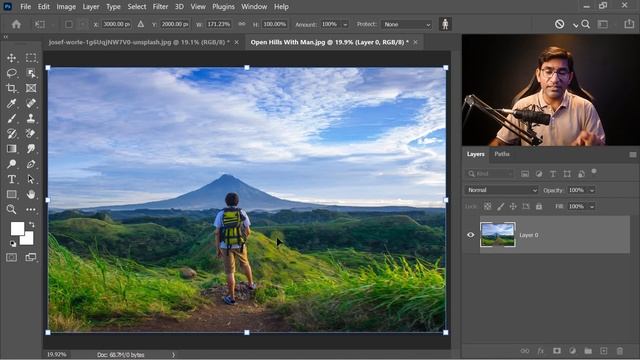The width and height of the screenshot is (640, 360).
Task: Select the Crop tool
Action: 11,88
